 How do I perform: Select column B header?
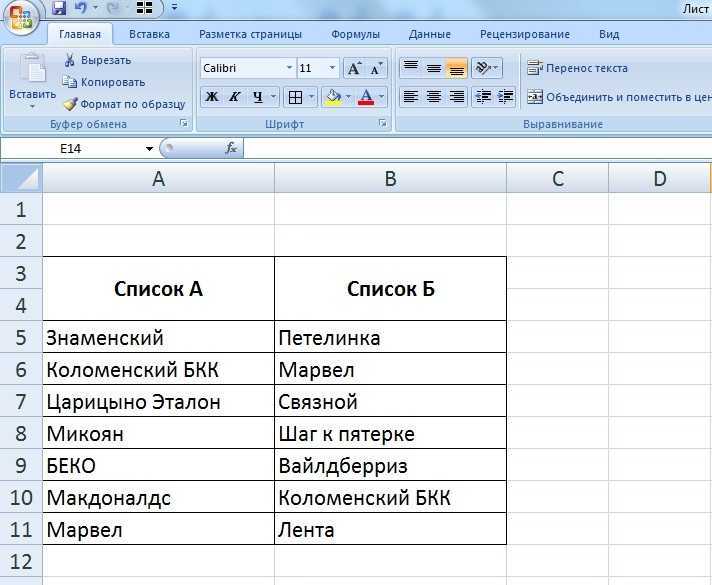[391, 178]
